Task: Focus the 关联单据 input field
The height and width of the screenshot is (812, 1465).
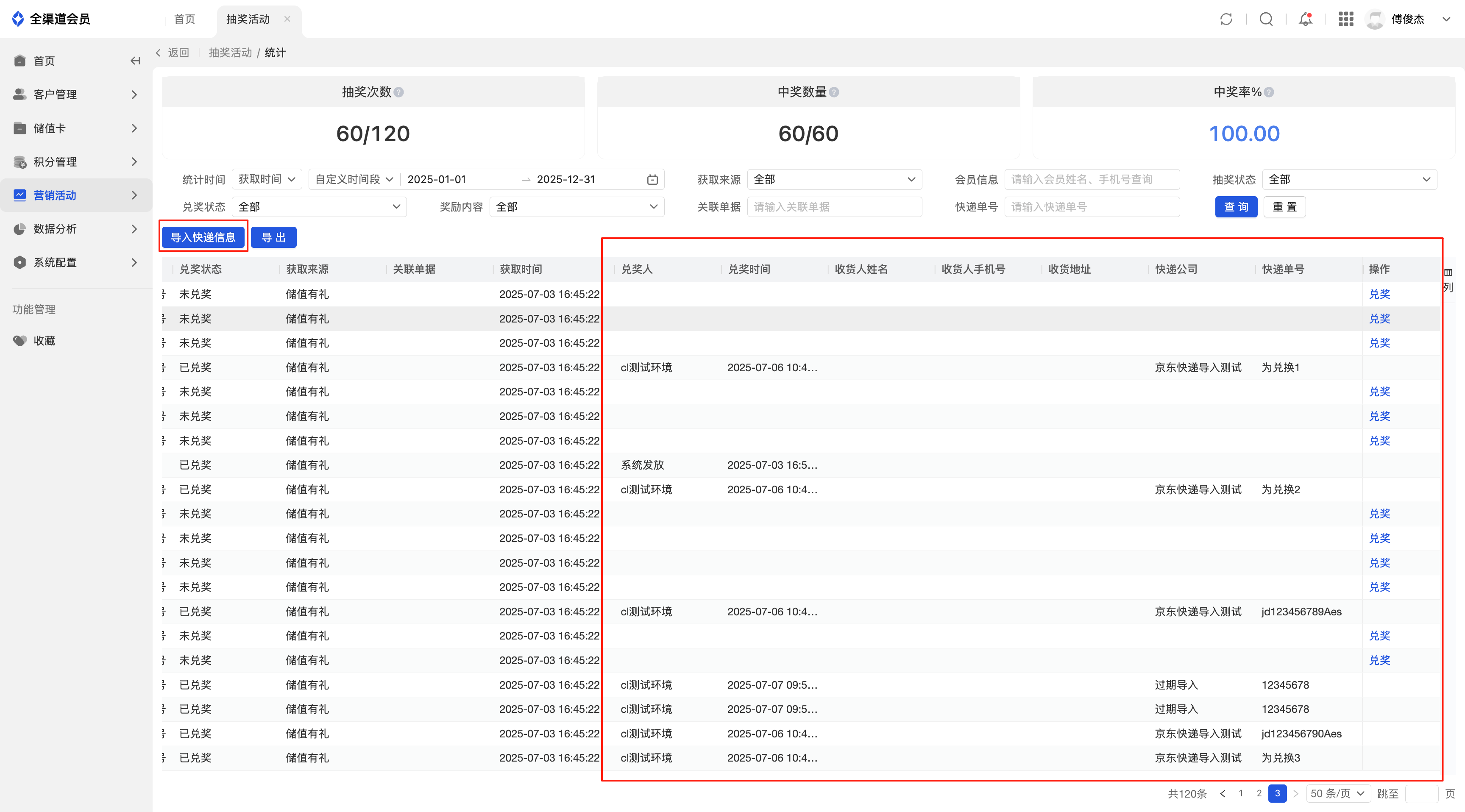Action: (x=834, y=207)
